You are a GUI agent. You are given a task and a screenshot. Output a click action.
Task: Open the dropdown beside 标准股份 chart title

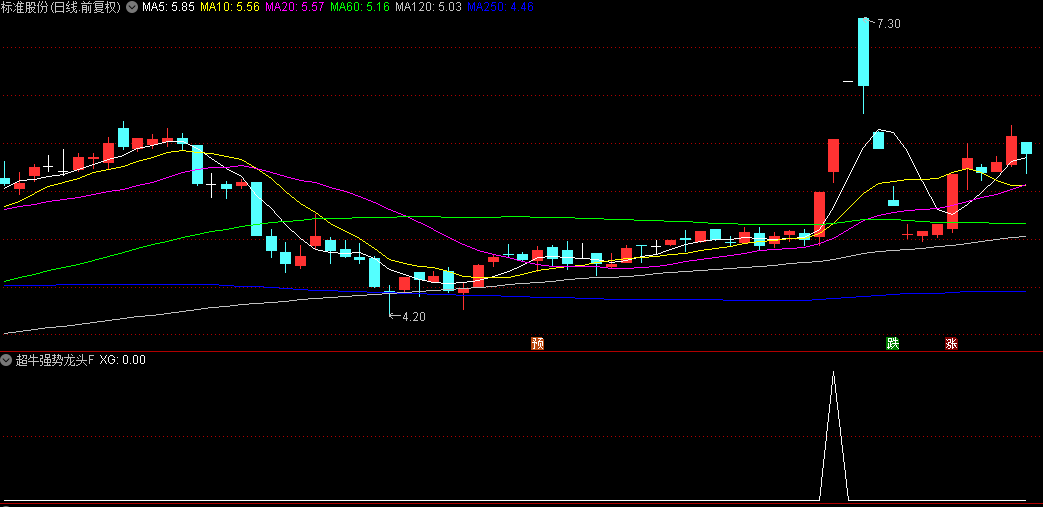pos(131,7)
